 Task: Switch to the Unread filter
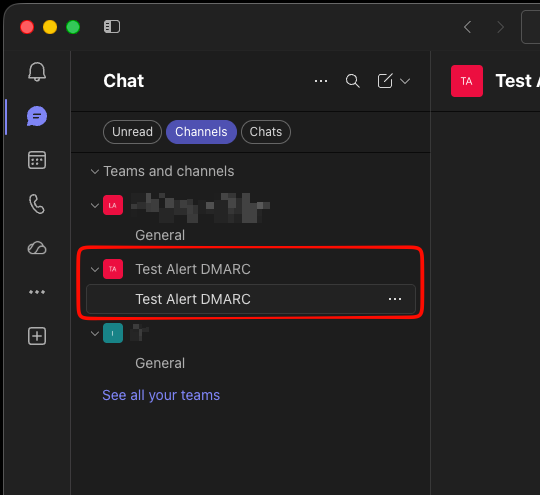click(132, 132)
